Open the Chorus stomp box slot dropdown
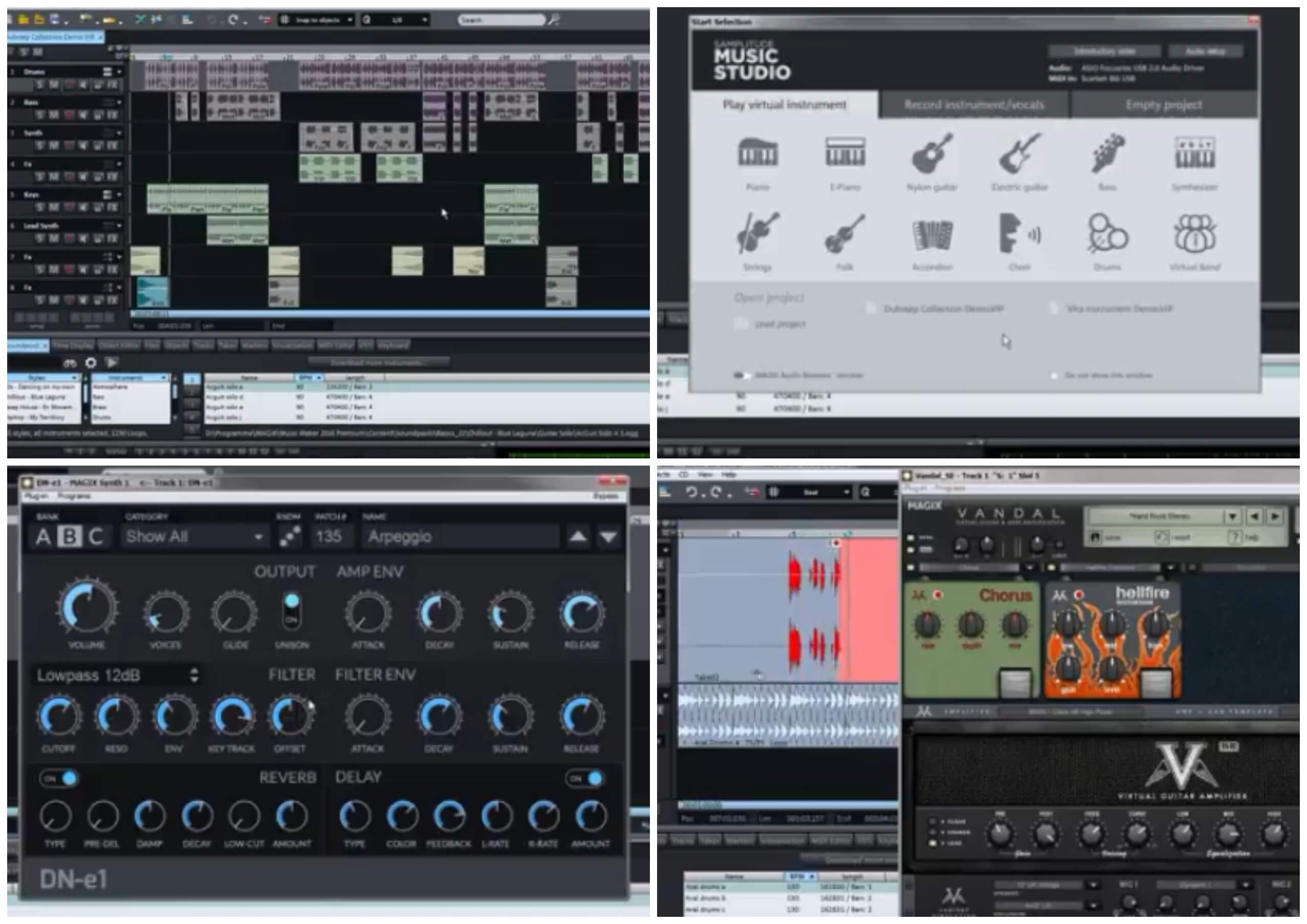The image size is (1307, 924). point(1029,568)
